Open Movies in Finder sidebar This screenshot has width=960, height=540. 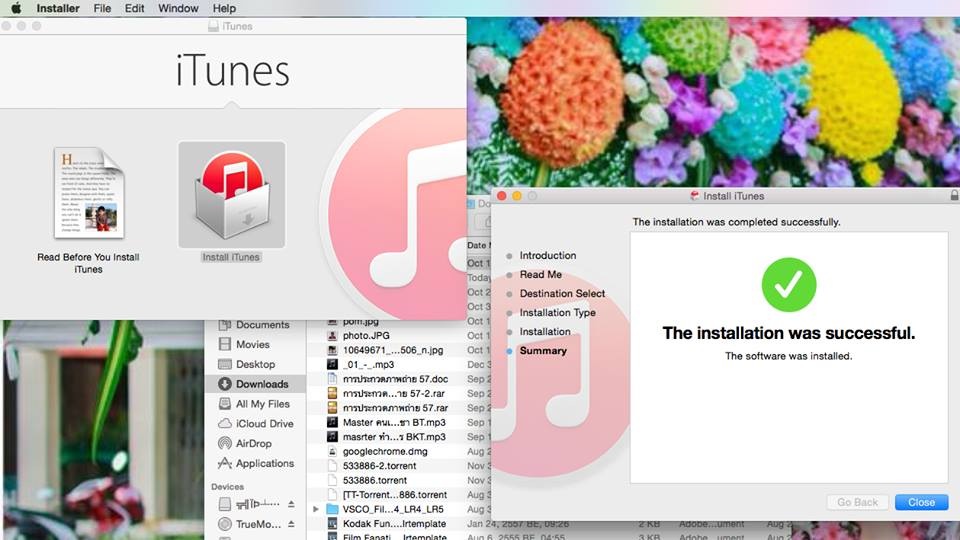(x=255, y=344)
